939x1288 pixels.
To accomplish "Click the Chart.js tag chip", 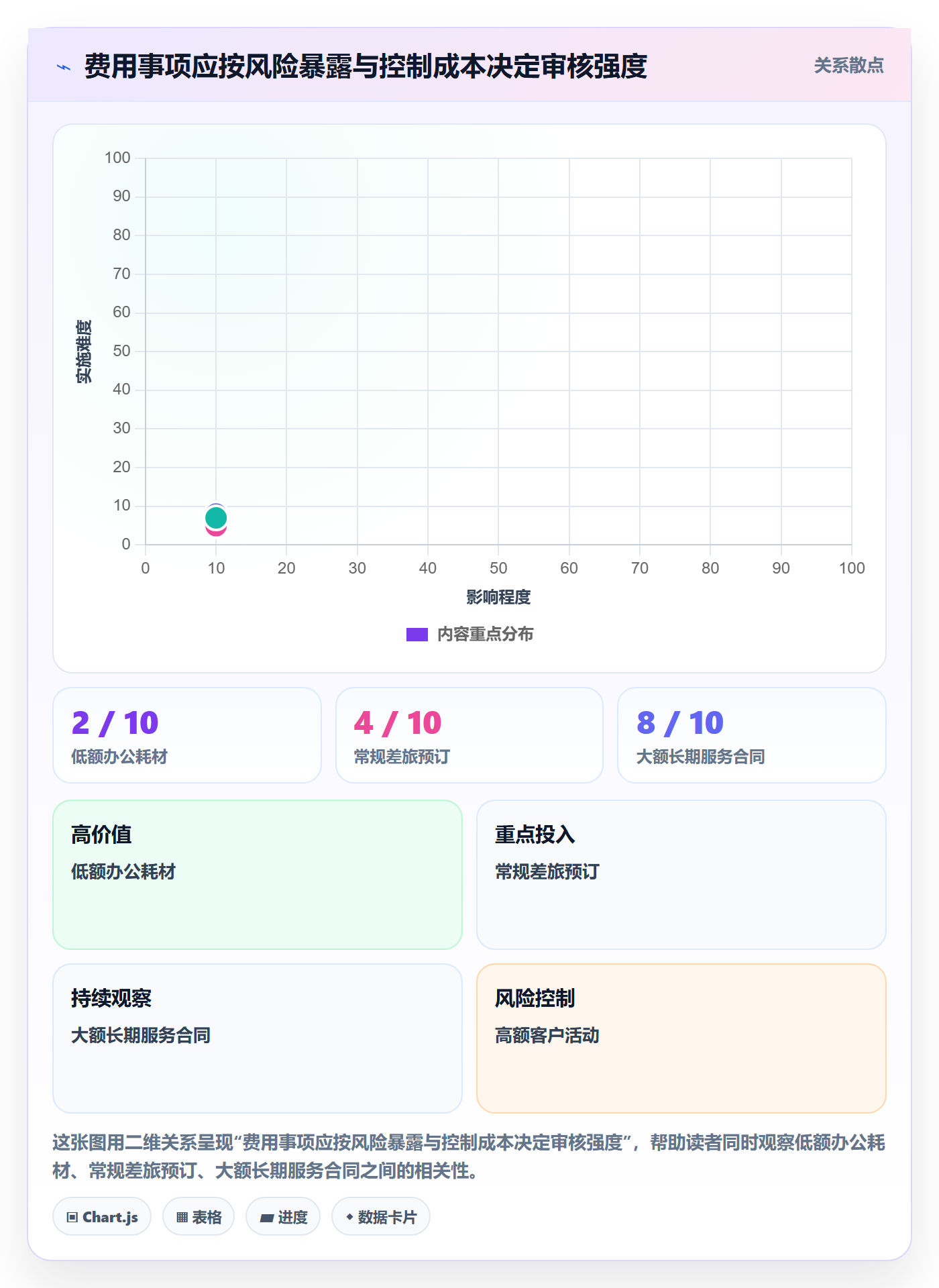I will [102, 1217].
